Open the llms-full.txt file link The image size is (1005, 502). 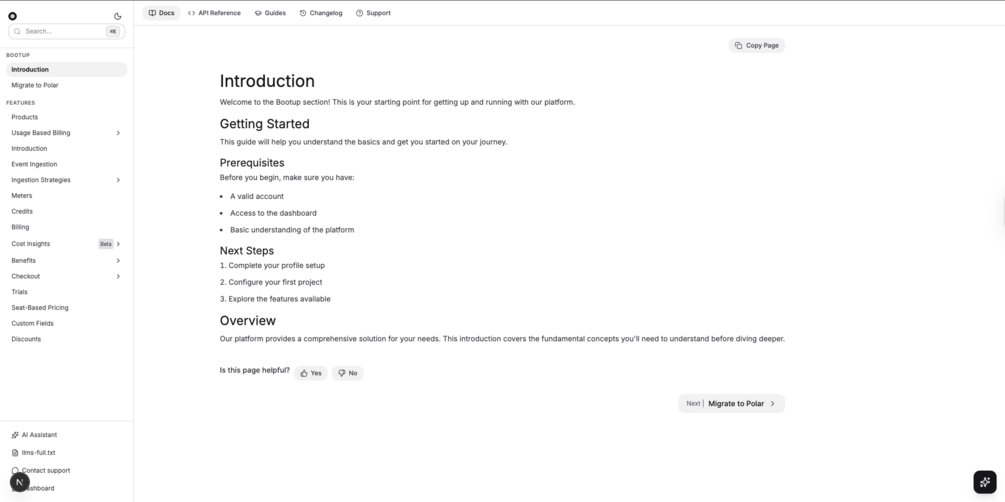[x=38, y=453]
